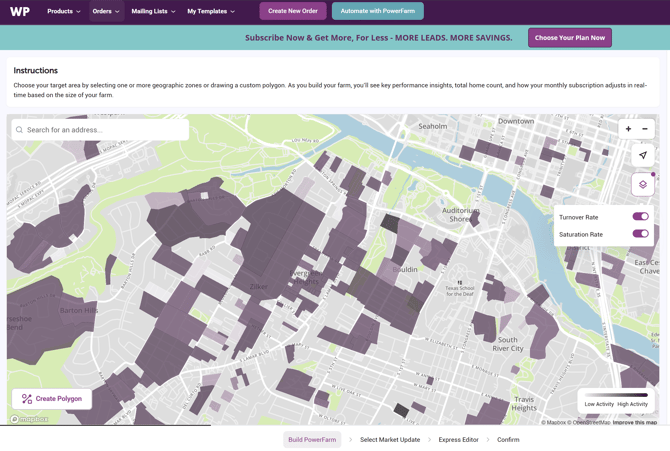
Task: Click the activity gradient legend bar
Action: coord(616,395)
